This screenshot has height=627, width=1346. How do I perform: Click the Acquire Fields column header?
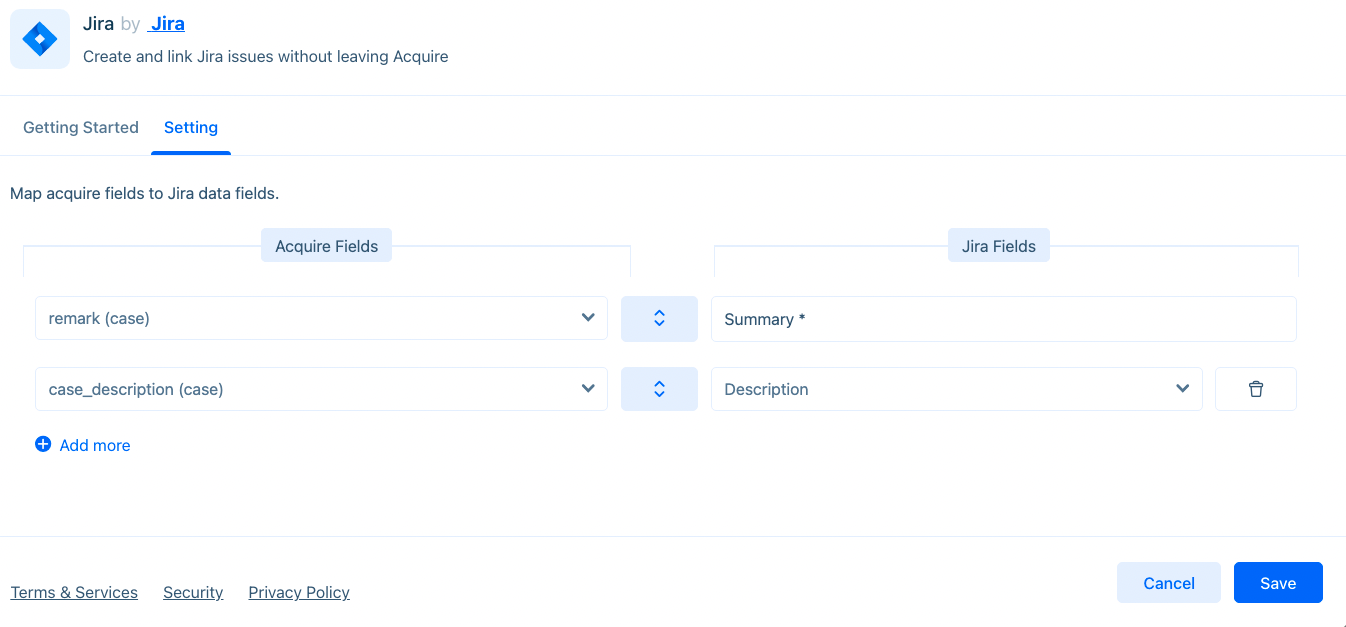click(327, 246)
